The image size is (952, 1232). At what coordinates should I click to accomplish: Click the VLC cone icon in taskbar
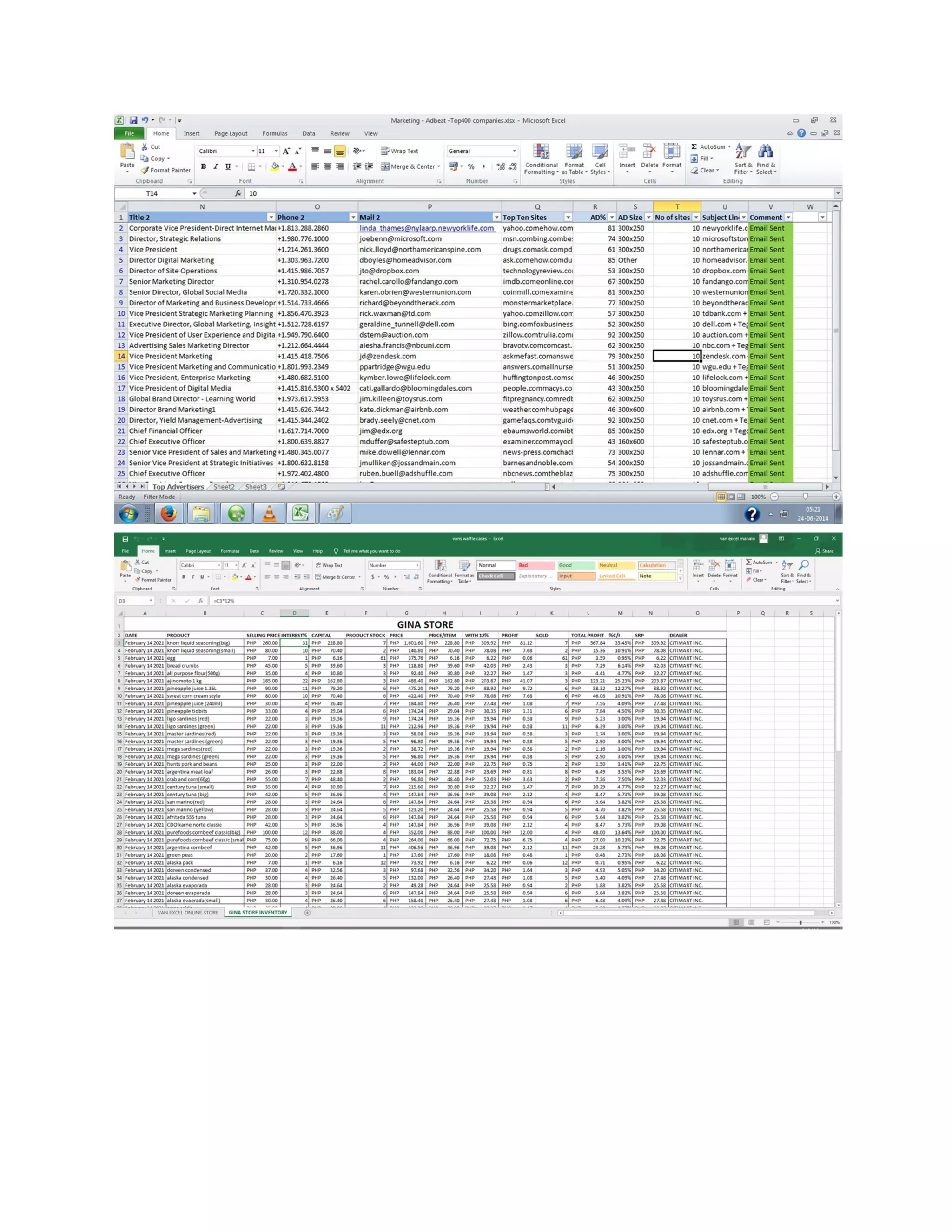[270, 514]
